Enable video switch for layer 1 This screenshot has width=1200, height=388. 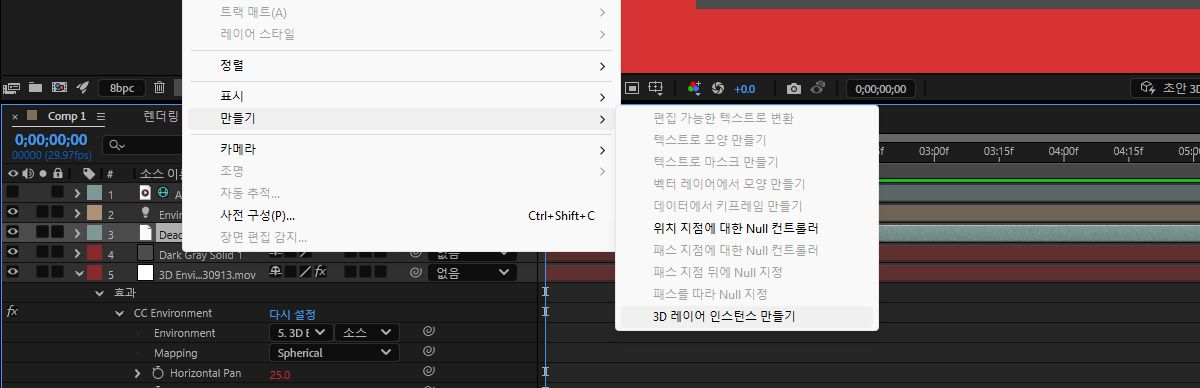pyautogui.click(x=13, y=192)
